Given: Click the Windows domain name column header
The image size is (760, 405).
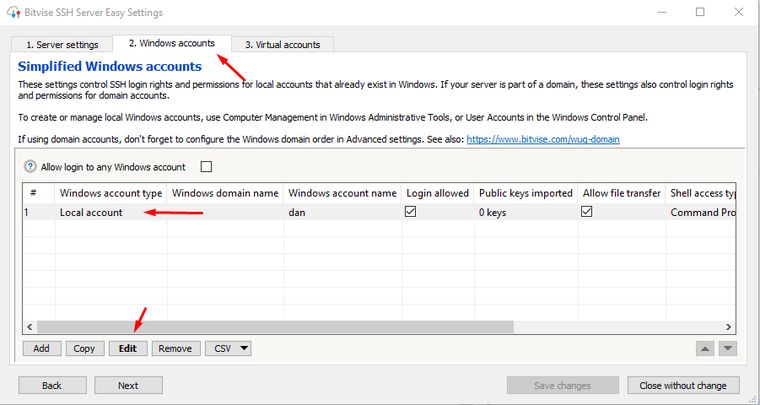Looking at the screenshot, I should (x=225, y=193).
